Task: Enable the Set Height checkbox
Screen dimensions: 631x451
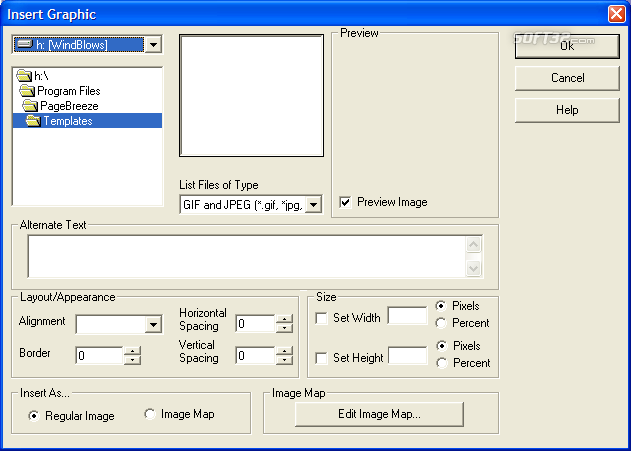Action: pos(322,358)
